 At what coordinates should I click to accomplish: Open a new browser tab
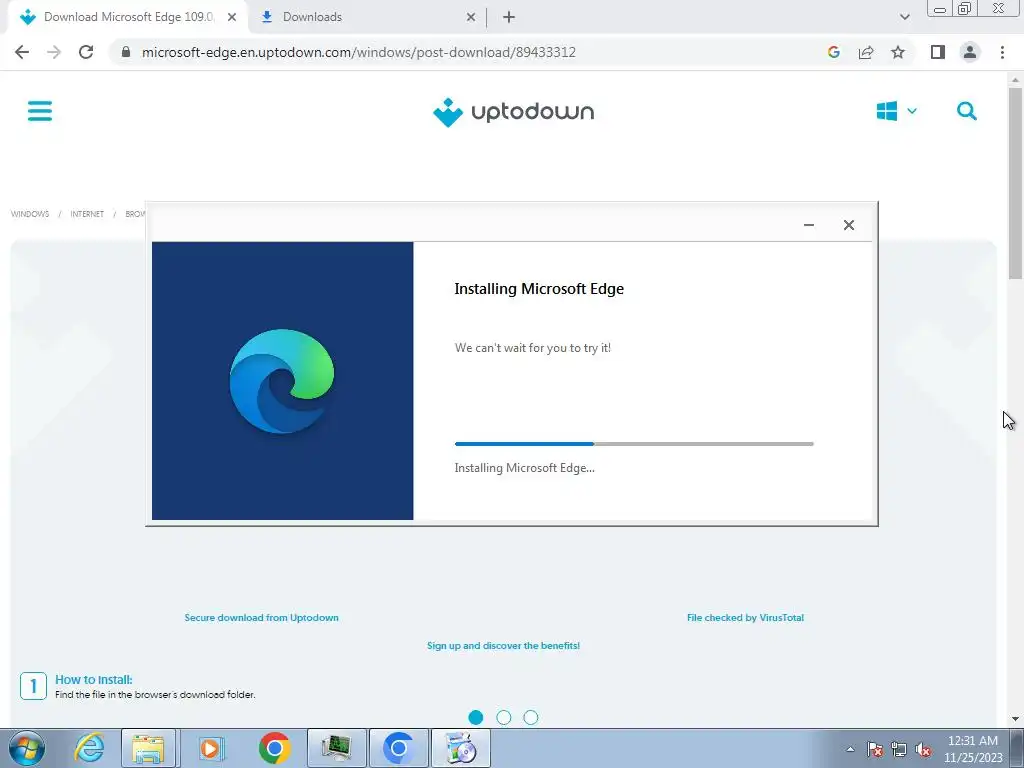pyautogui.click(x=509, y=17)
